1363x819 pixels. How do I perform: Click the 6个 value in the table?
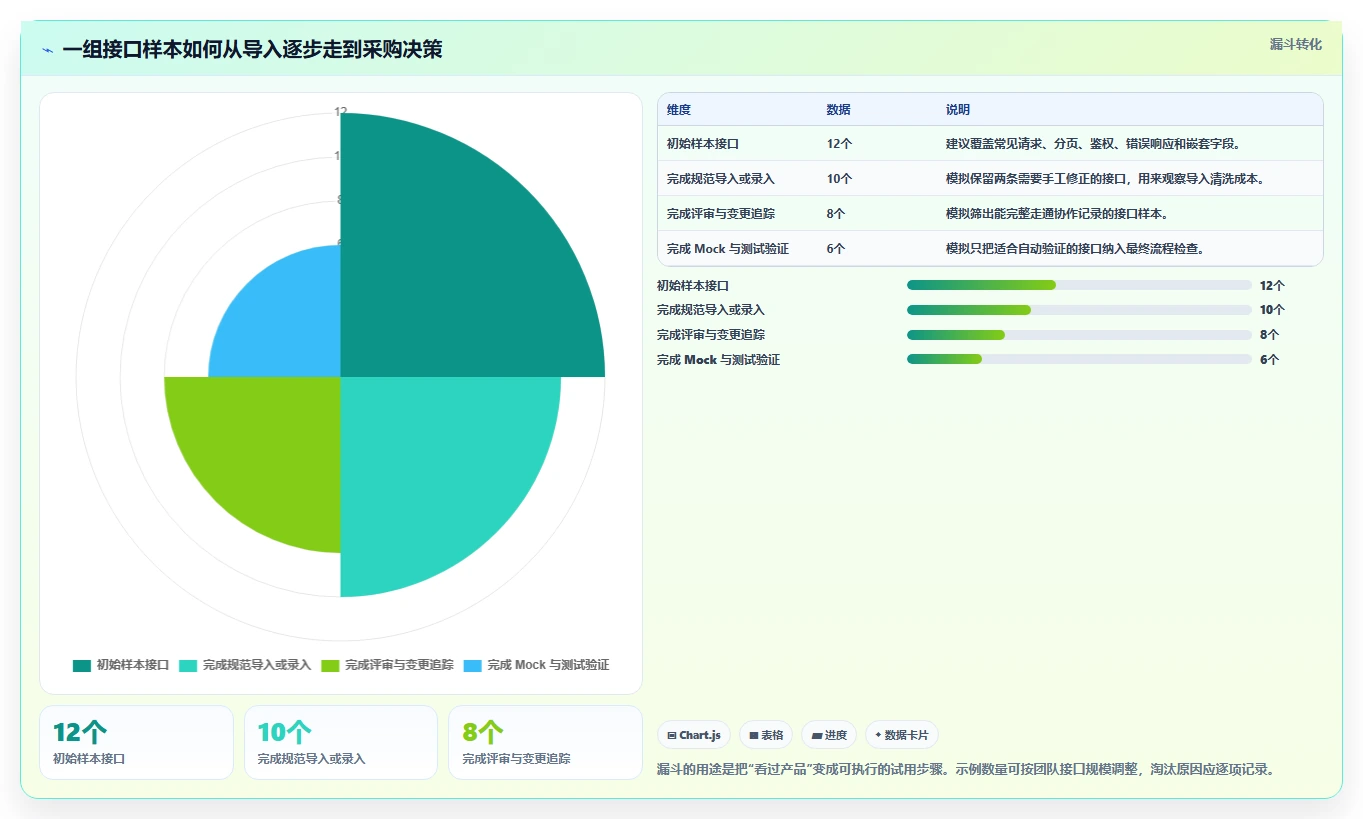pos(836,249)
